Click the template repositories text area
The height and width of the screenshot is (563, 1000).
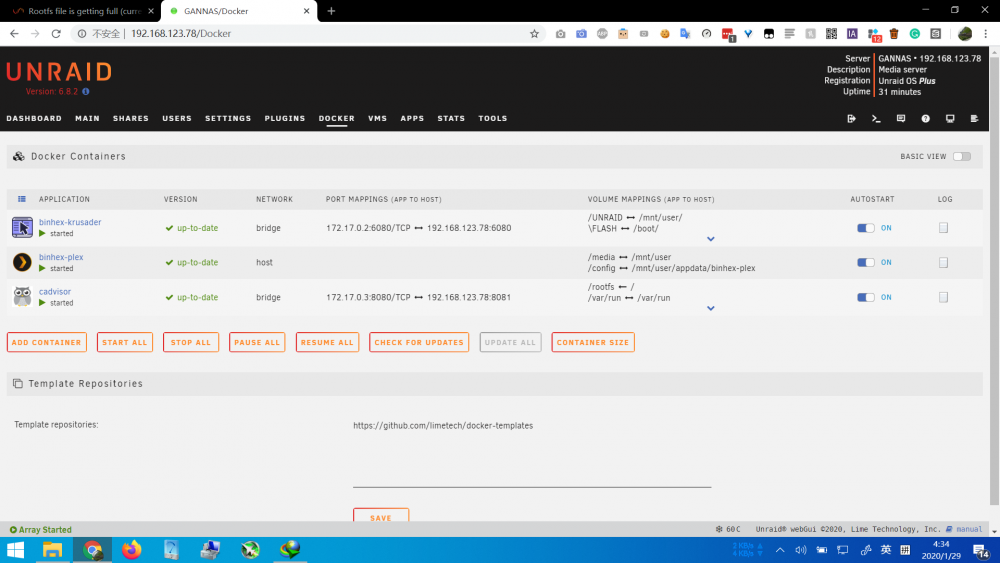532,452
